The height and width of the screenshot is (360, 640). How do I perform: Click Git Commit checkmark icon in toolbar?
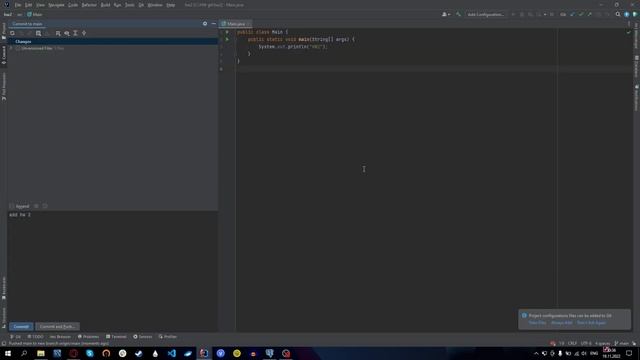tap(581, 14)
